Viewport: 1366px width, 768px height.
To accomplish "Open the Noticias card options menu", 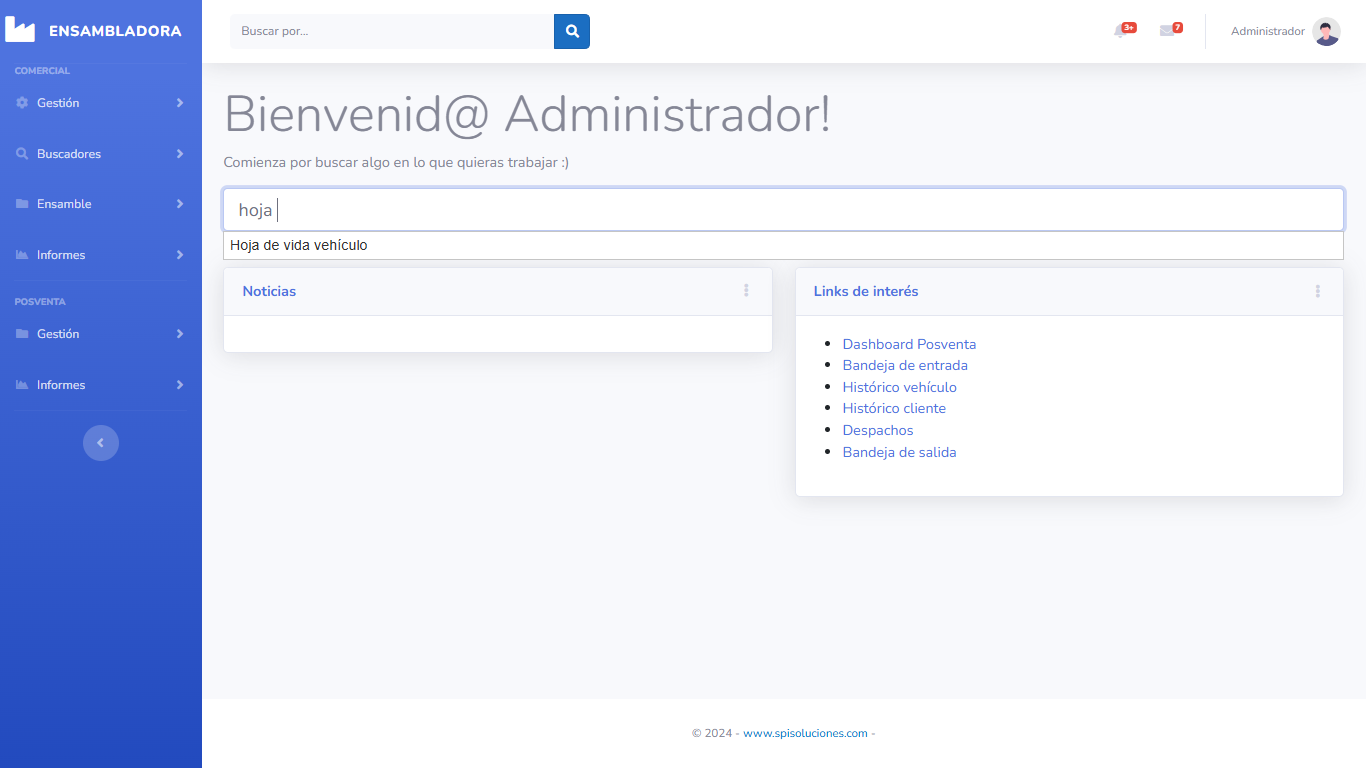I will pos(746,291).
